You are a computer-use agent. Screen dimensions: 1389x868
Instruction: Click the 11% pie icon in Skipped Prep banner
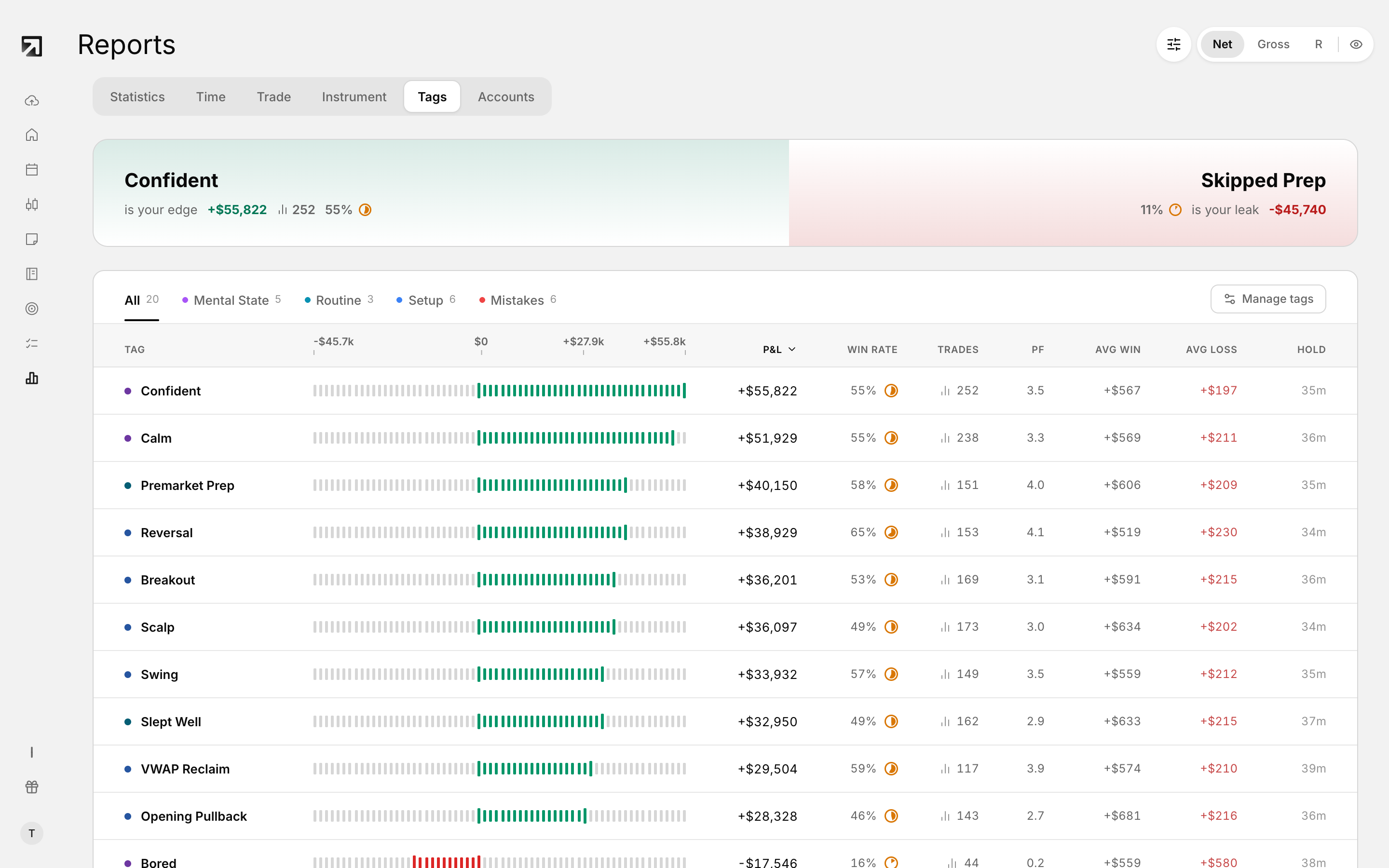click(1175, 210)
